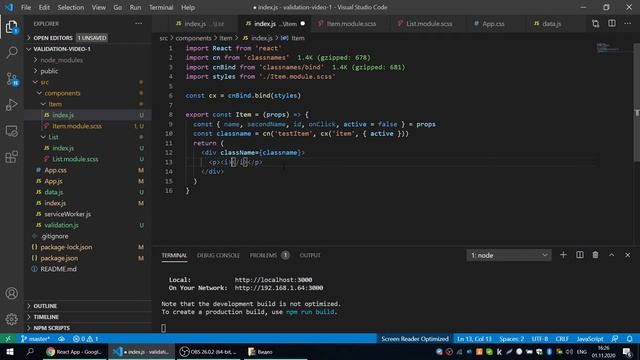Screen dimensions: 640x360
Task: Maximize terminal panel with up chevron
Action: coord(611,255)
